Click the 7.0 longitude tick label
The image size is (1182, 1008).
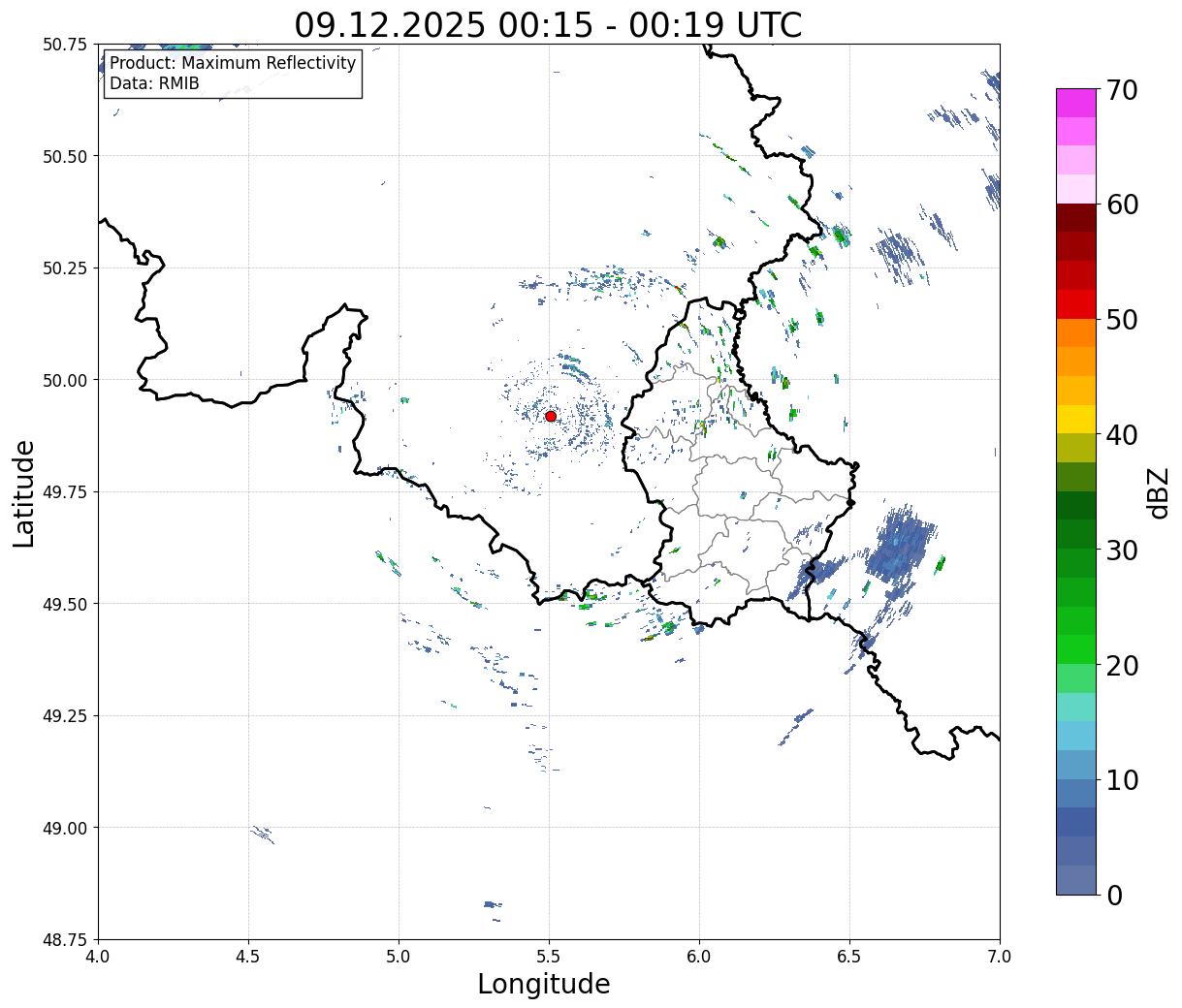click(1000, 957)
